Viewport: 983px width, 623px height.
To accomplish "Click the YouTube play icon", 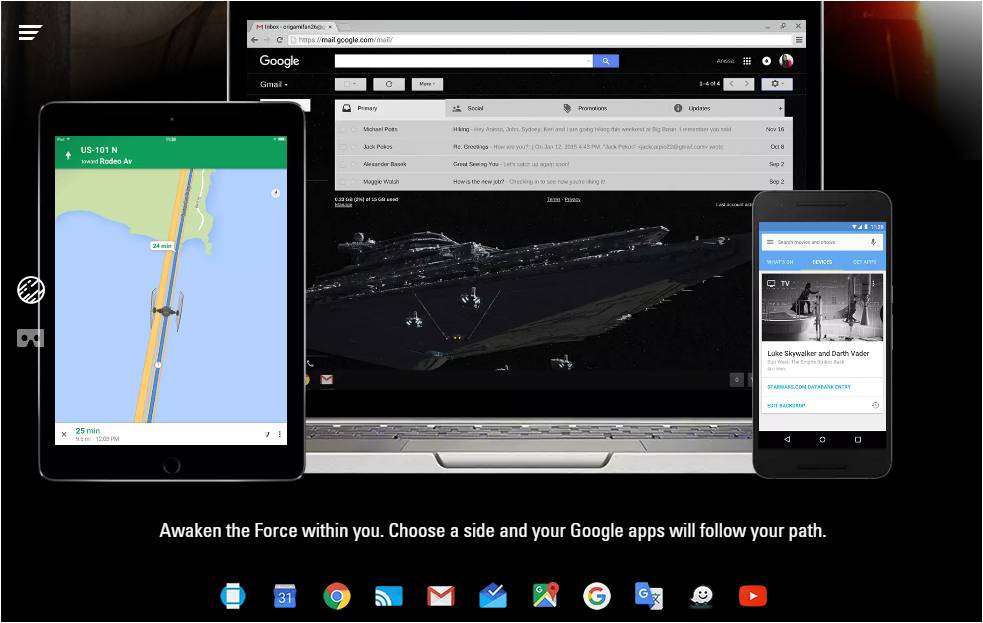I will pyautogui.click(x=753, y=596).
